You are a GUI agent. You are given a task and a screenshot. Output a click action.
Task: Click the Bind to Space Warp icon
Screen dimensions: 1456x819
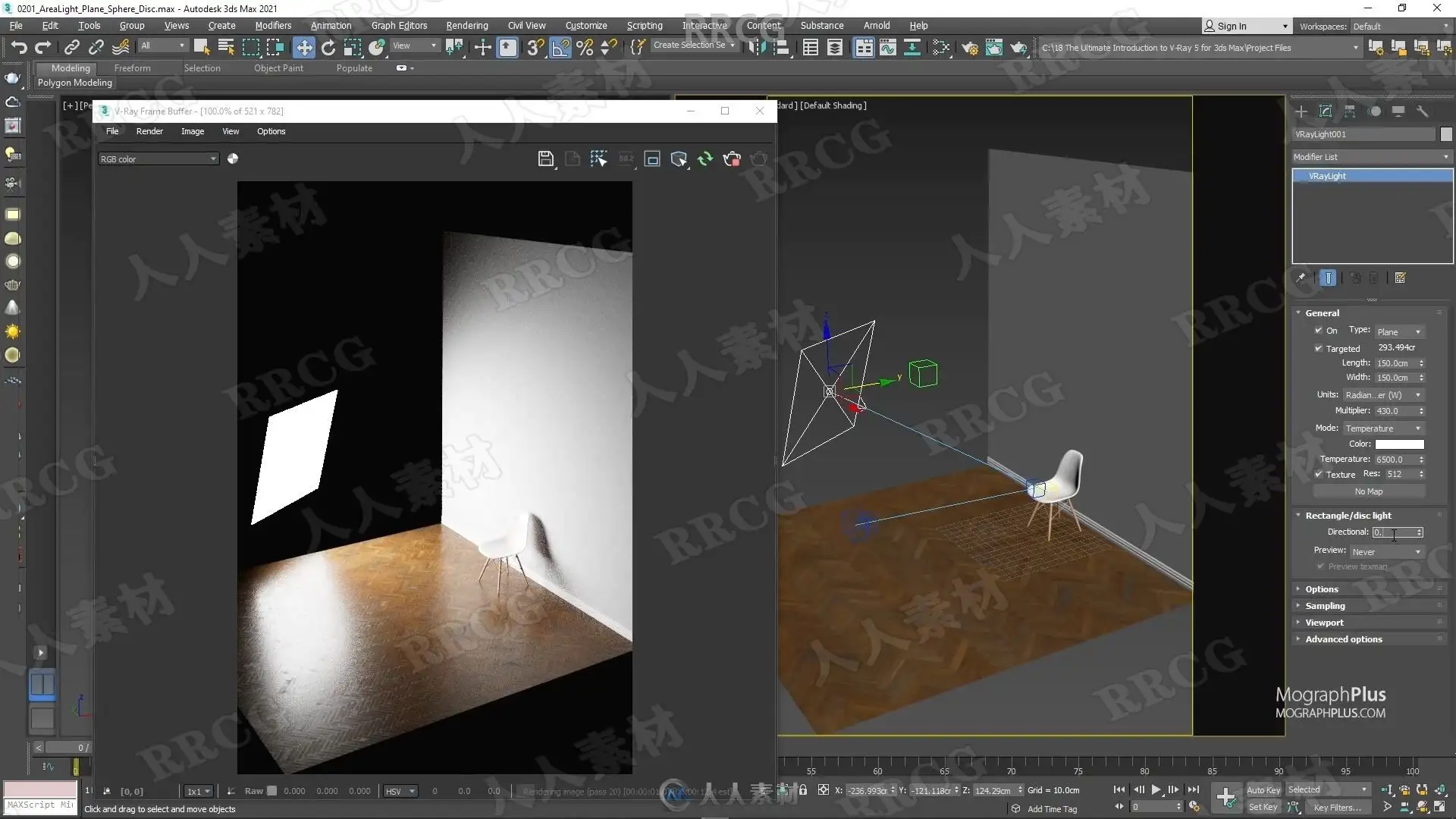[121, 47]
